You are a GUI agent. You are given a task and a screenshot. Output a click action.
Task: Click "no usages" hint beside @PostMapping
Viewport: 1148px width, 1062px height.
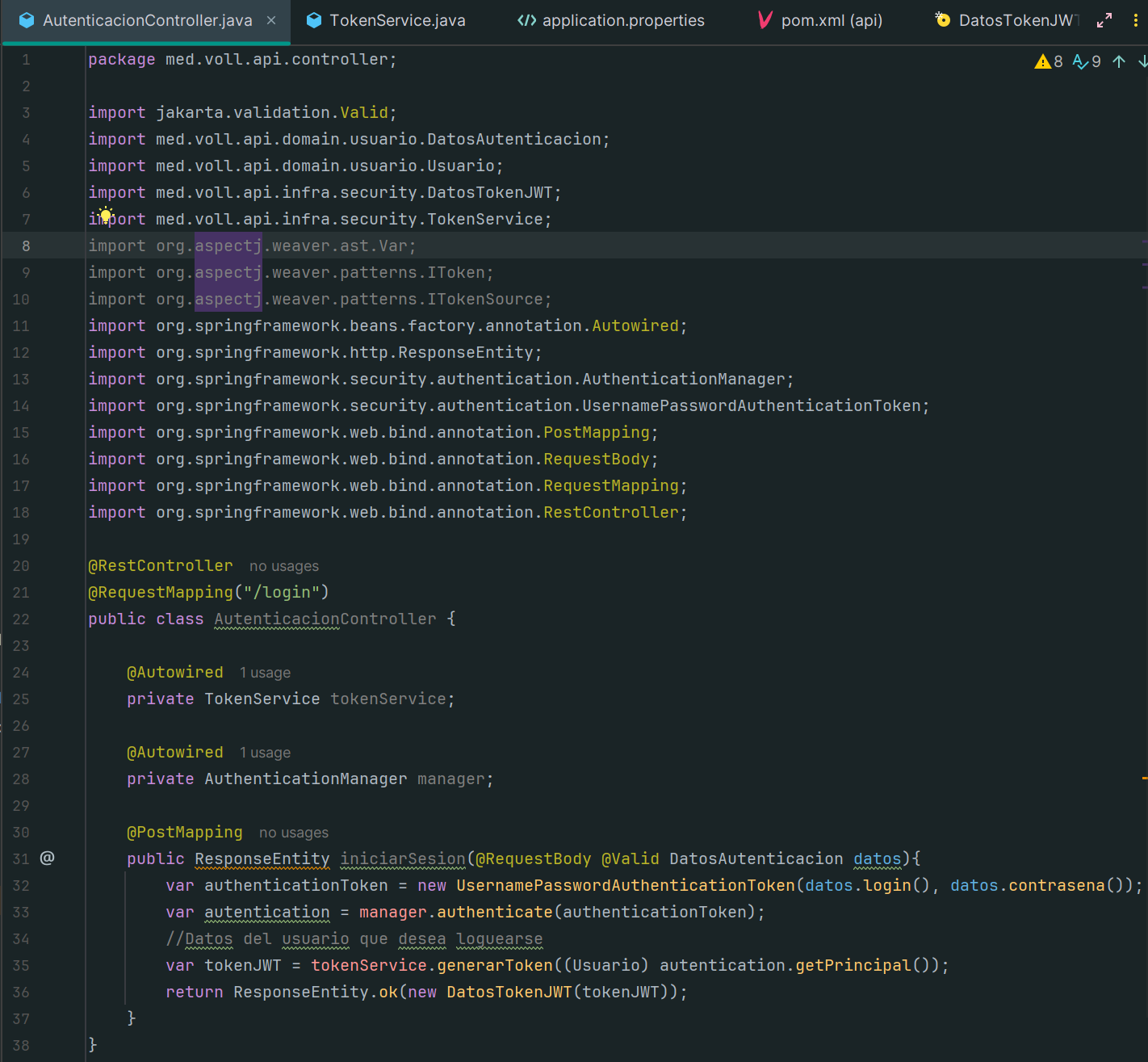(294, 833)
